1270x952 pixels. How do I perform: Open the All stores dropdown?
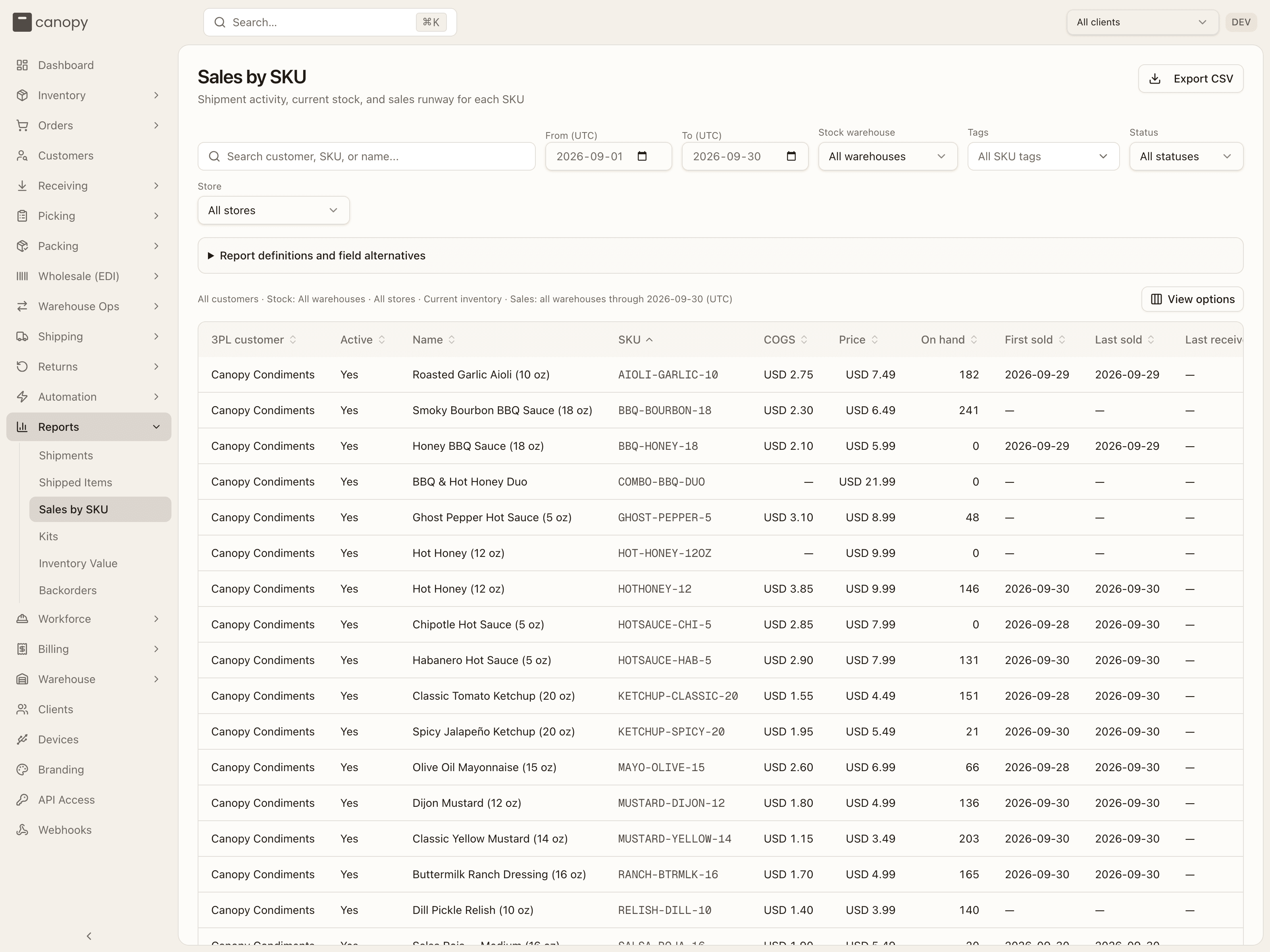273,211
